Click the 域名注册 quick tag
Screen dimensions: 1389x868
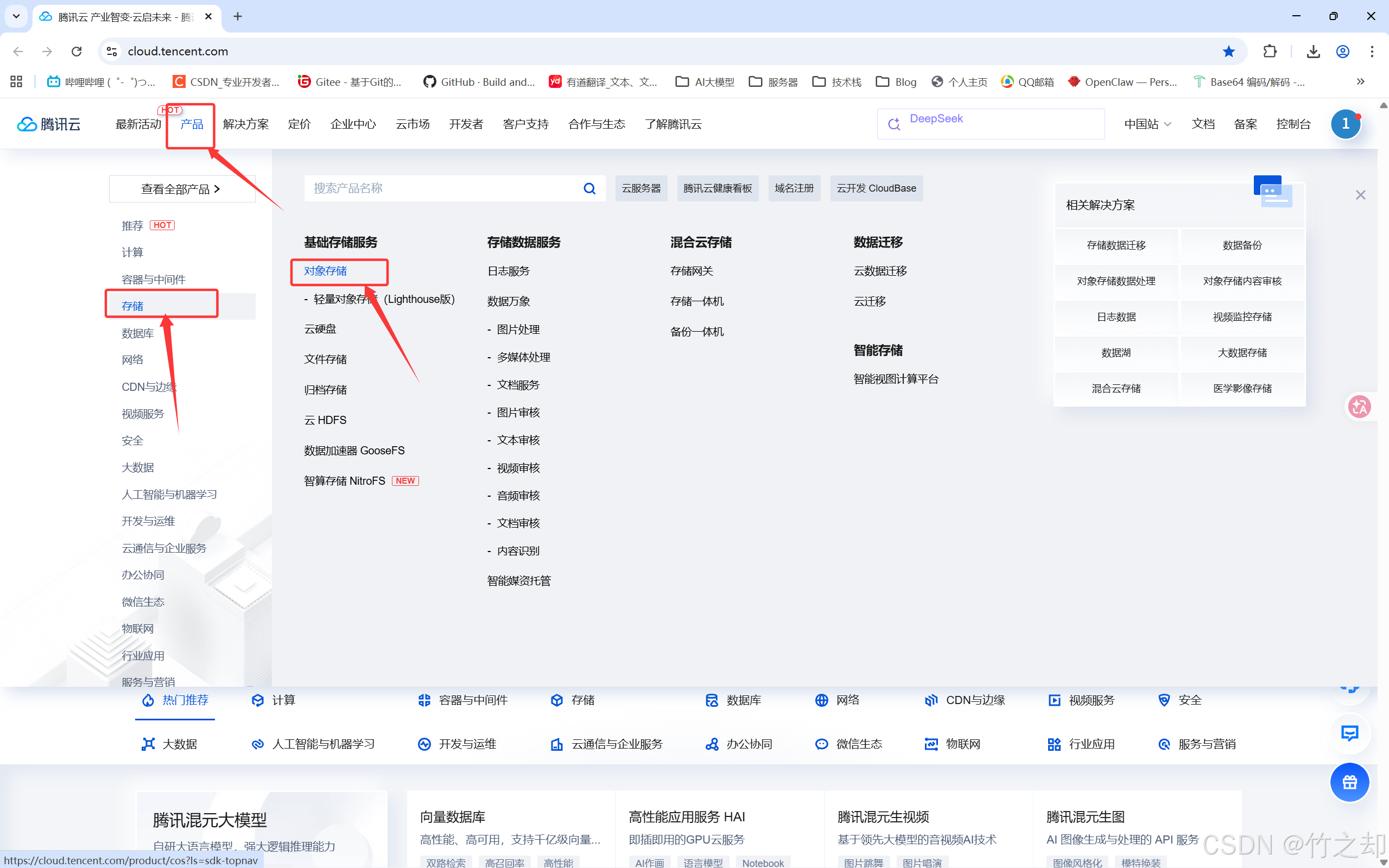click(x=794, y=188)
